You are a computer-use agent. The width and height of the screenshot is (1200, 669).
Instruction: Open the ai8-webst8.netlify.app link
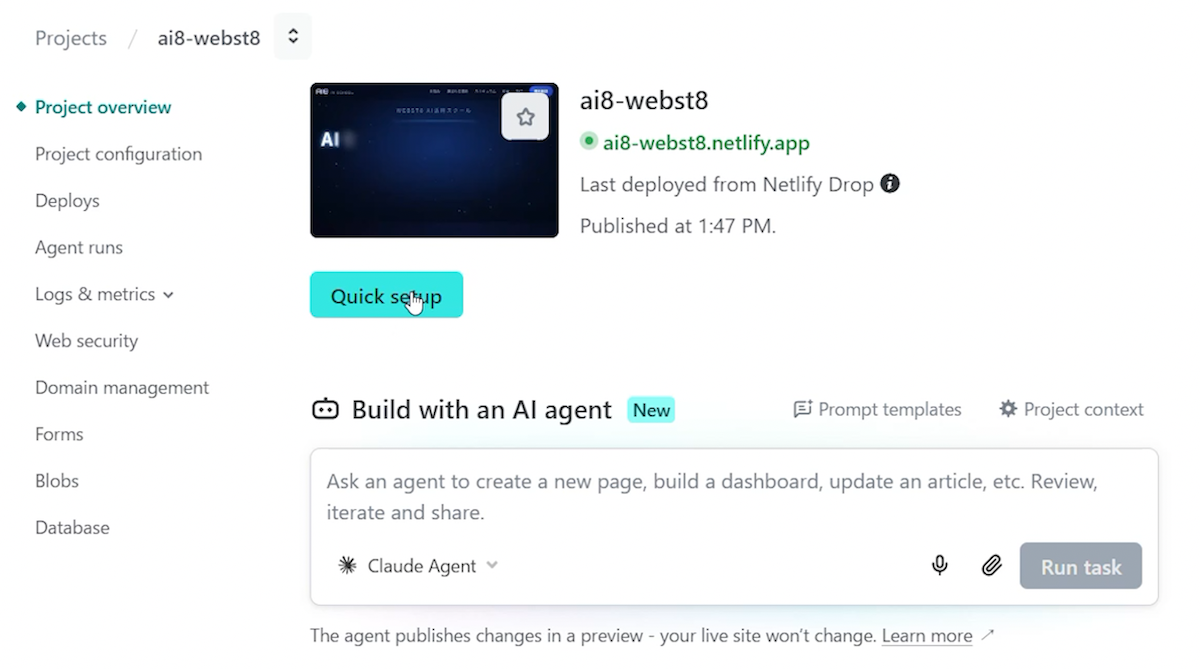(x=706, y=142)
